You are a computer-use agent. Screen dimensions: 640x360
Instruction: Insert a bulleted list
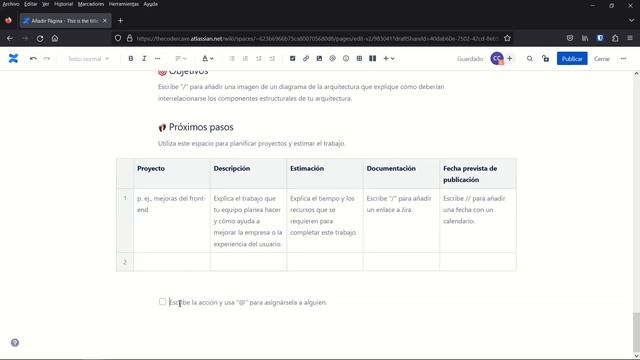[x=232, y=59]
